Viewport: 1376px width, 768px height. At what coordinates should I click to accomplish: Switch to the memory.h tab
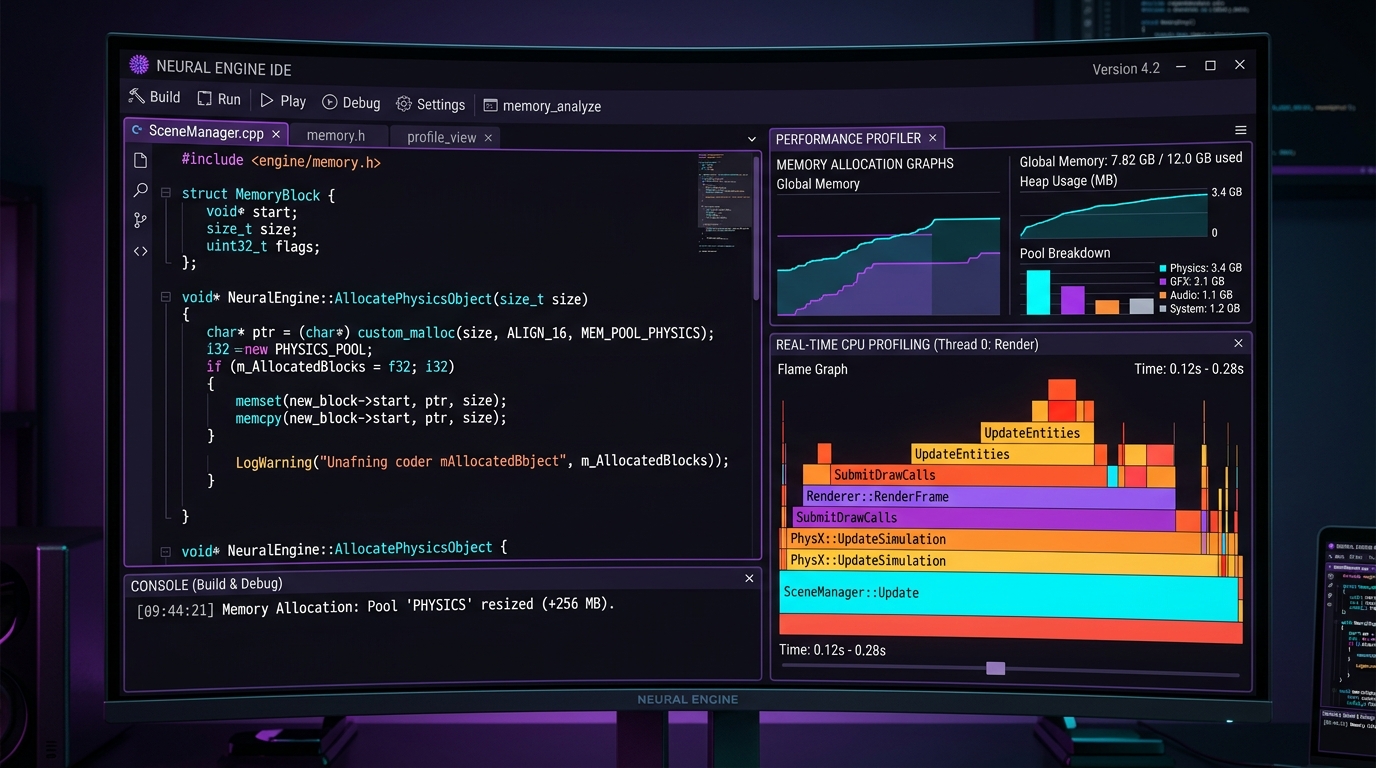[335, 135]
